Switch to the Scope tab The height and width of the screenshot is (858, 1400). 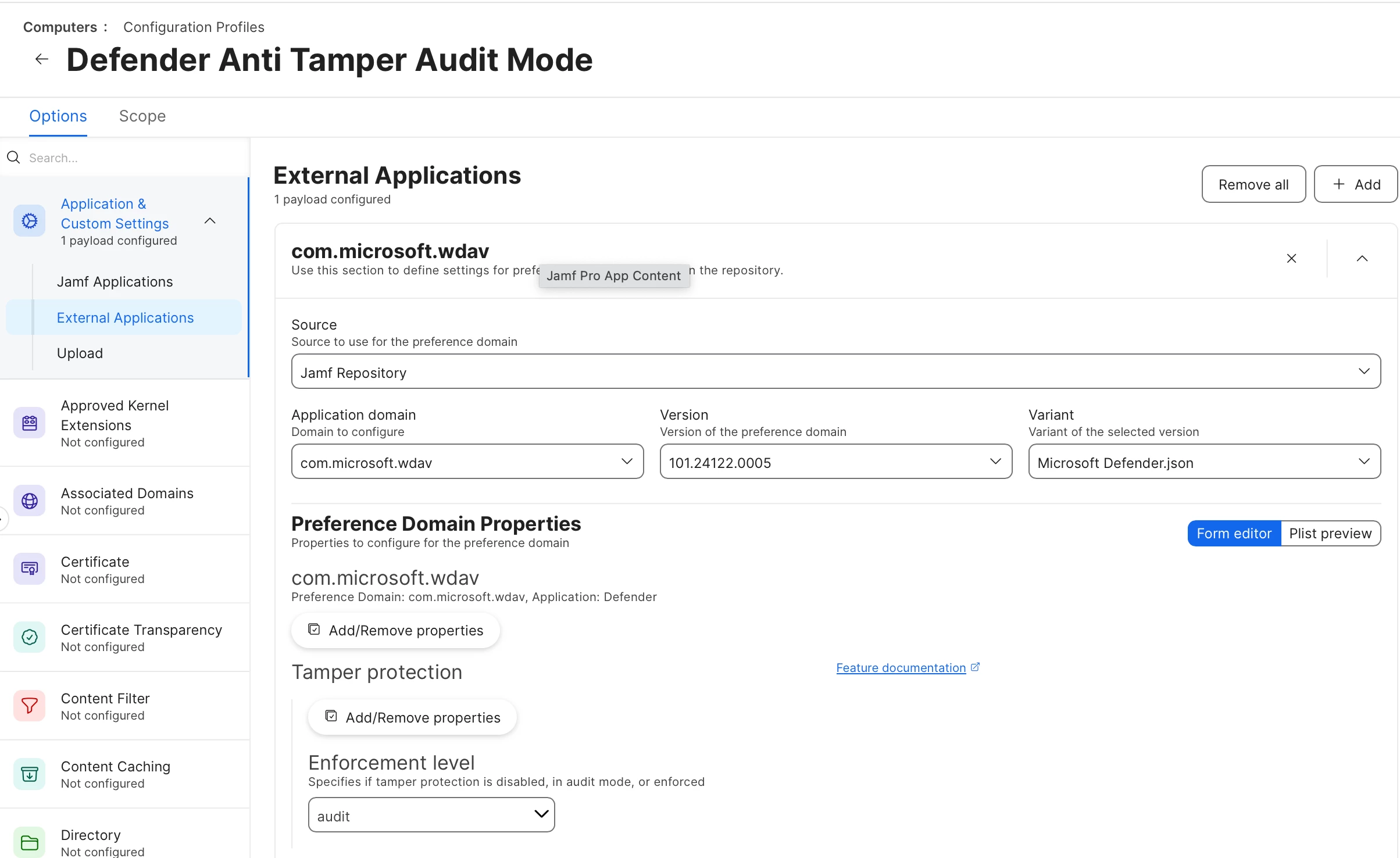(x=142, y=116)
